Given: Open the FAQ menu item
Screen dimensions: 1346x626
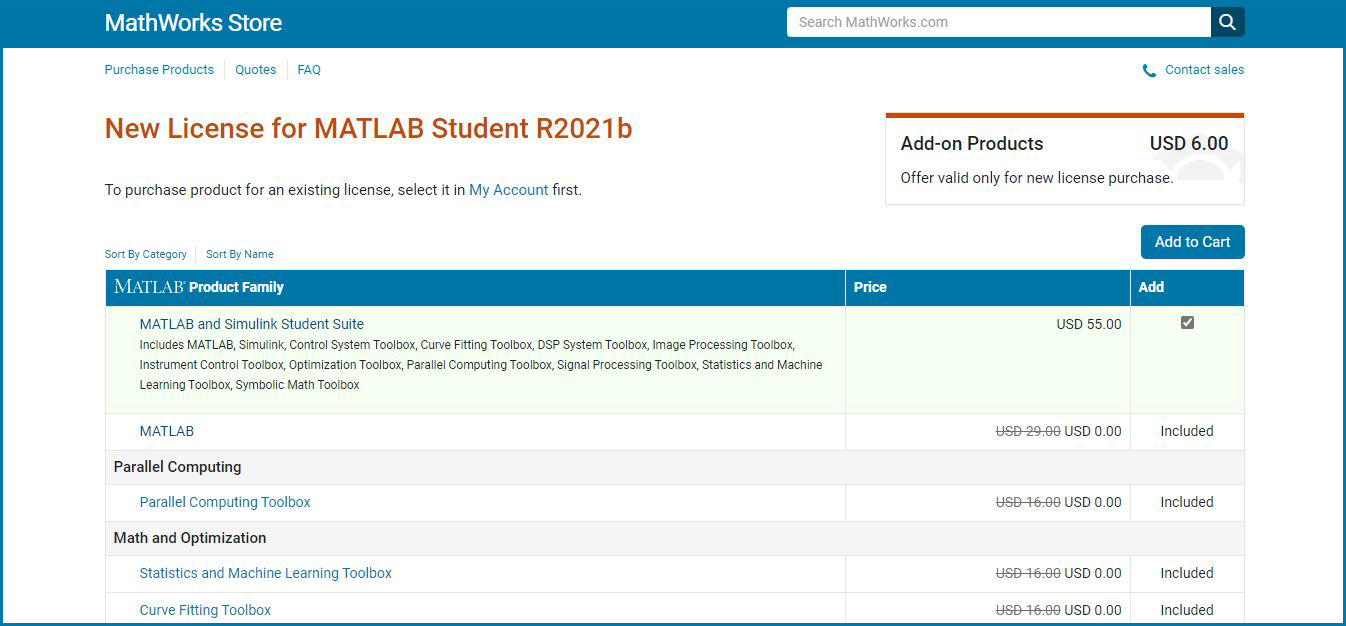Looking at the screenshot, I should (x=309, y=70).
